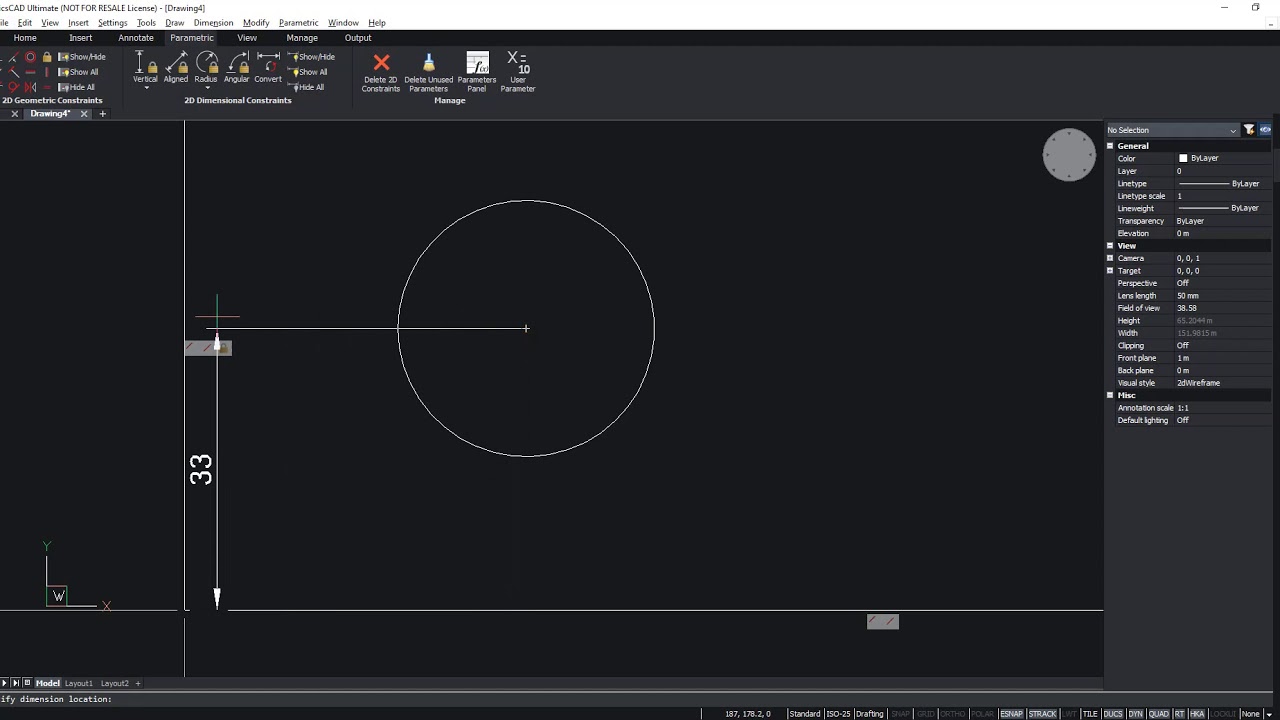Click the WCS icon box labeled W
This screenshot has width=1280, height=720.
(57, 596)
